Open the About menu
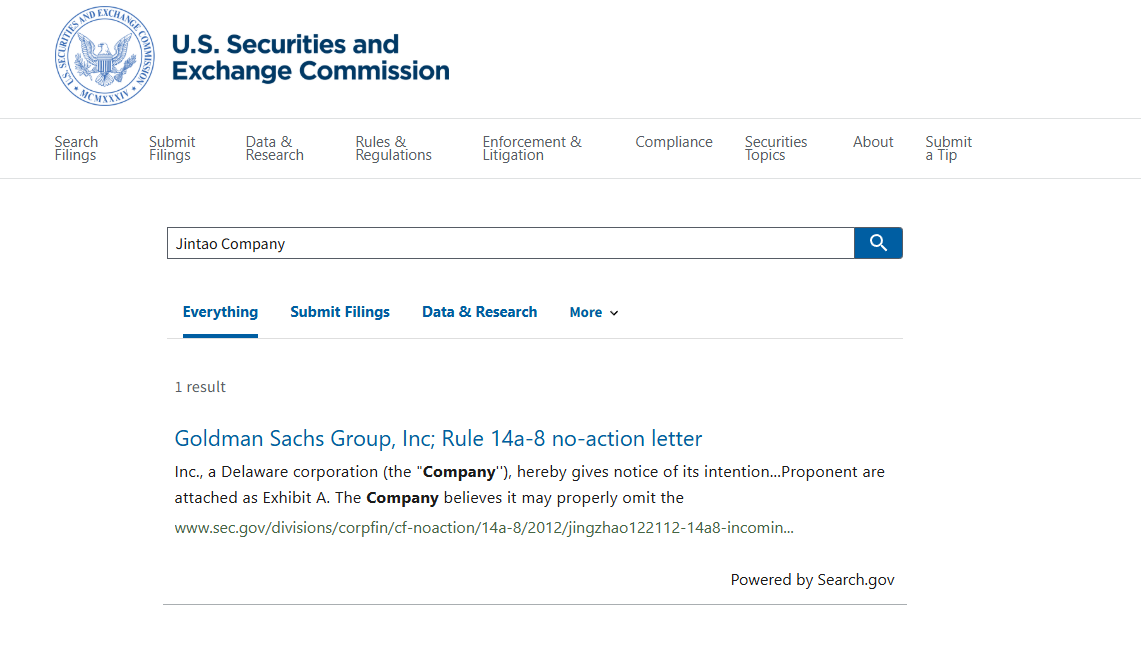This screenshot has width=1141, height=656. click(x=873, y=142)
